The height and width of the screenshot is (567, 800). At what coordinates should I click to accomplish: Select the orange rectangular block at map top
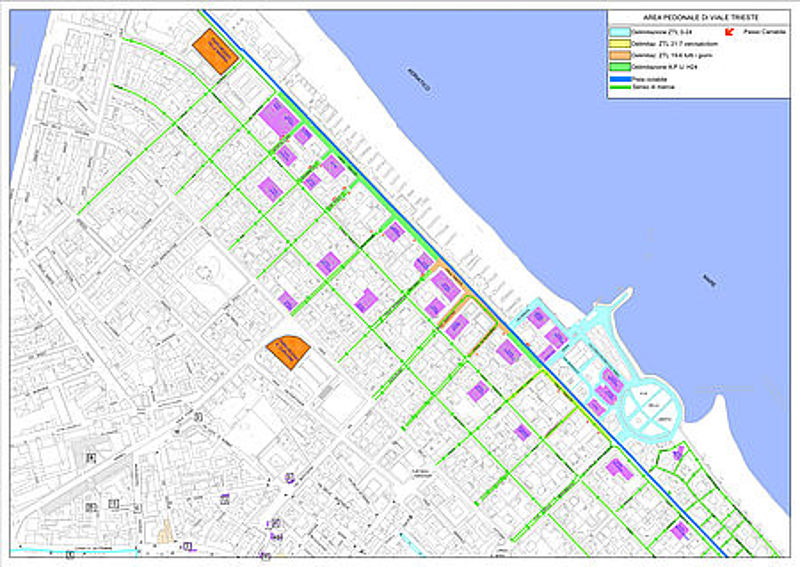pyautogui.click(x=216, y=51)
